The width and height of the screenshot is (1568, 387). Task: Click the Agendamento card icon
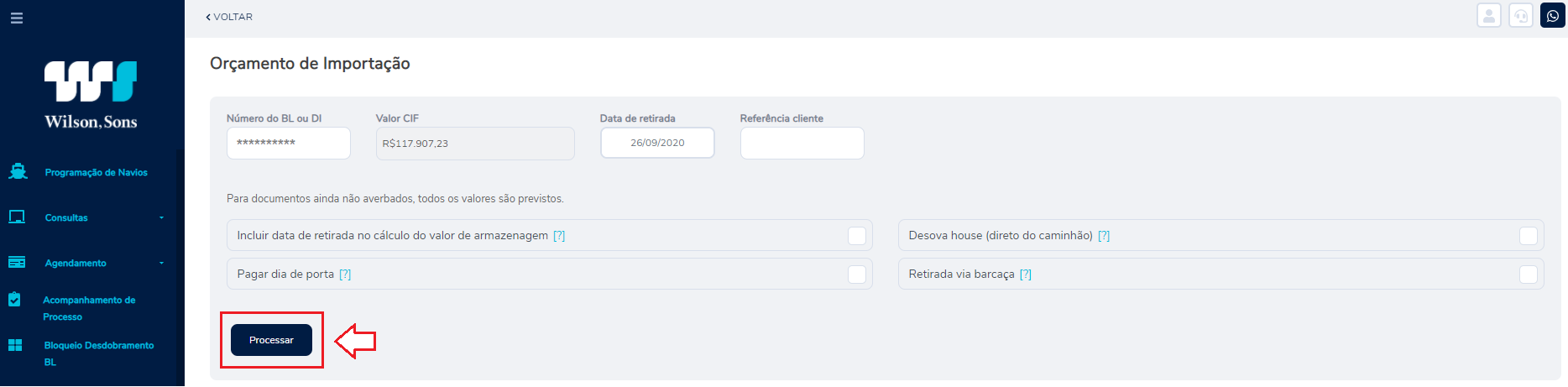click(17, 262)
